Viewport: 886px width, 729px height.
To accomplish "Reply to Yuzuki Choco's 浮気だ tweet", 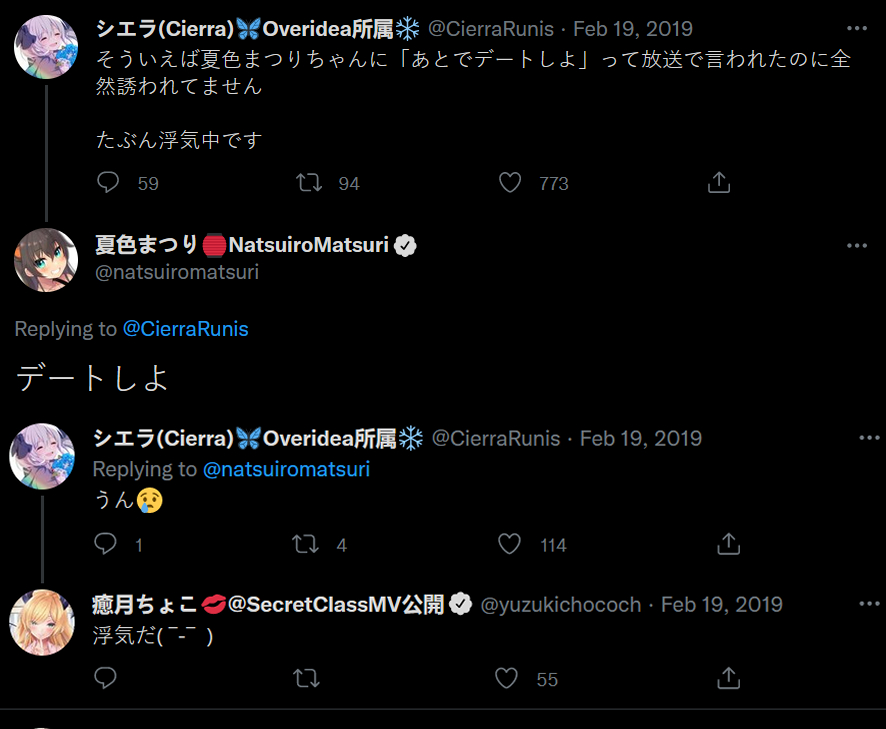I will pyautogui.click(x=105, y=679).
